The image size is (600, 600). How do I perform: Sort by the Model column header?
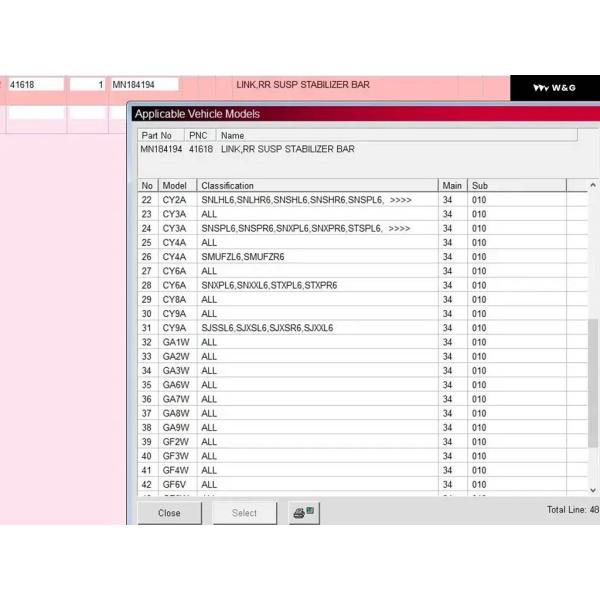[176, 186]
